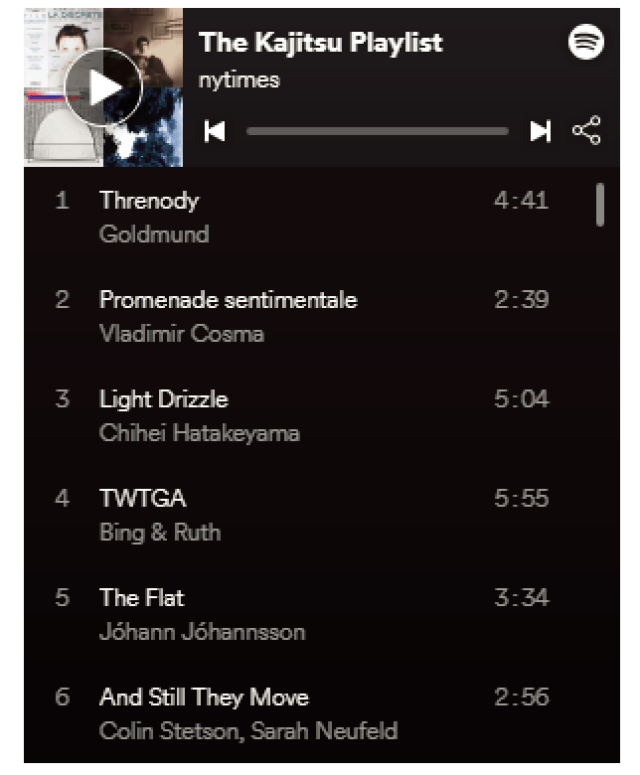
Task: Open artist Bing & Ruth
Action: pyautogui.click(x=160, y=533)
